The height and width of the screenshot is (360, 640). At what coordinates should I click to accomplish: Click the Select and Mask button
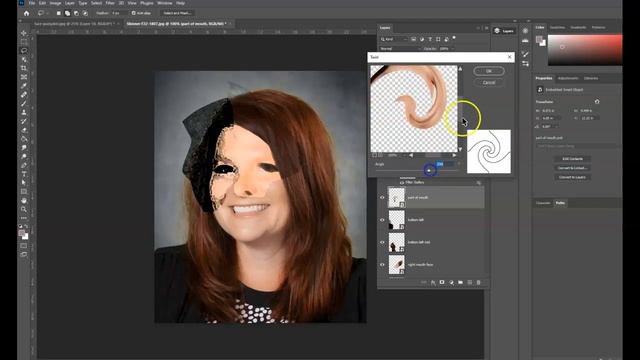pos(177,13)
